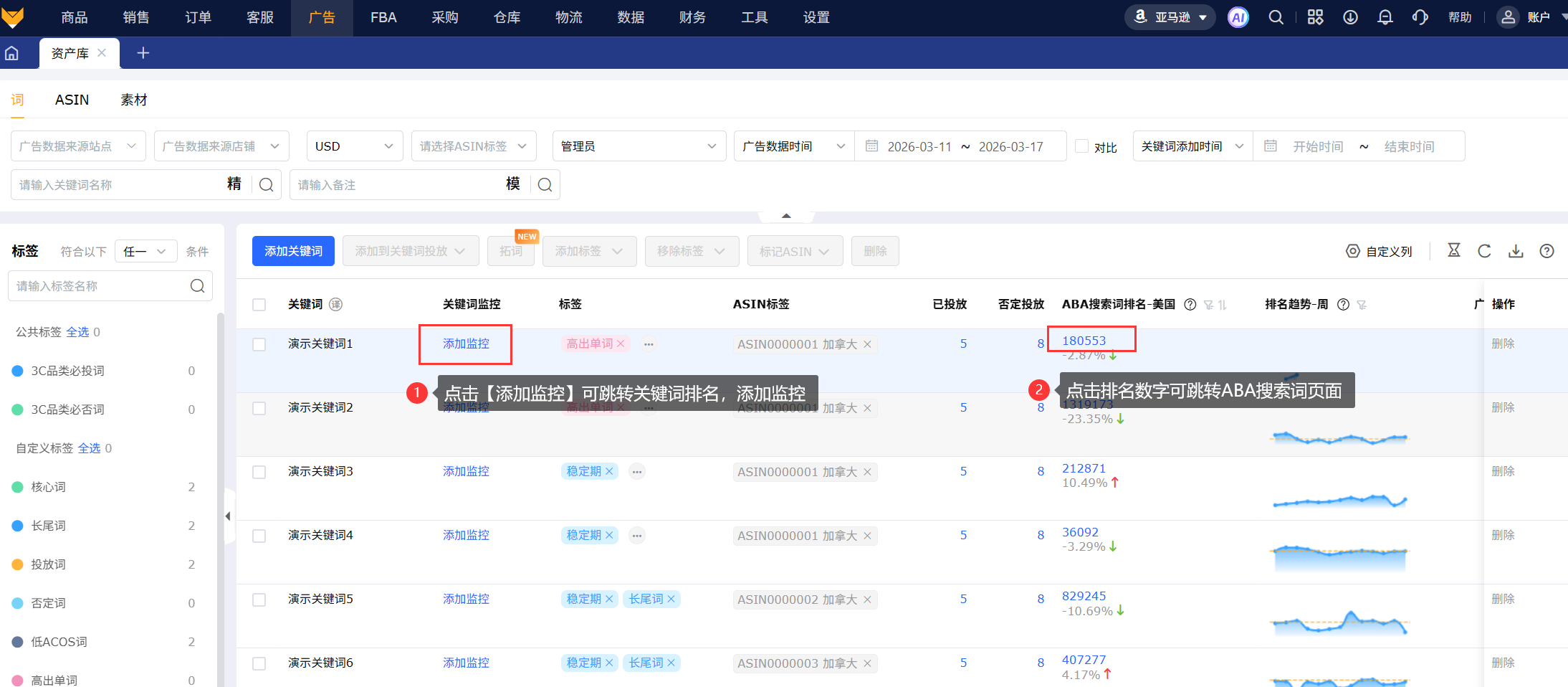Click the download export icon above table
This screenshot has width=1568, height=687.
pyautogui.click(x=1516, y=251)
